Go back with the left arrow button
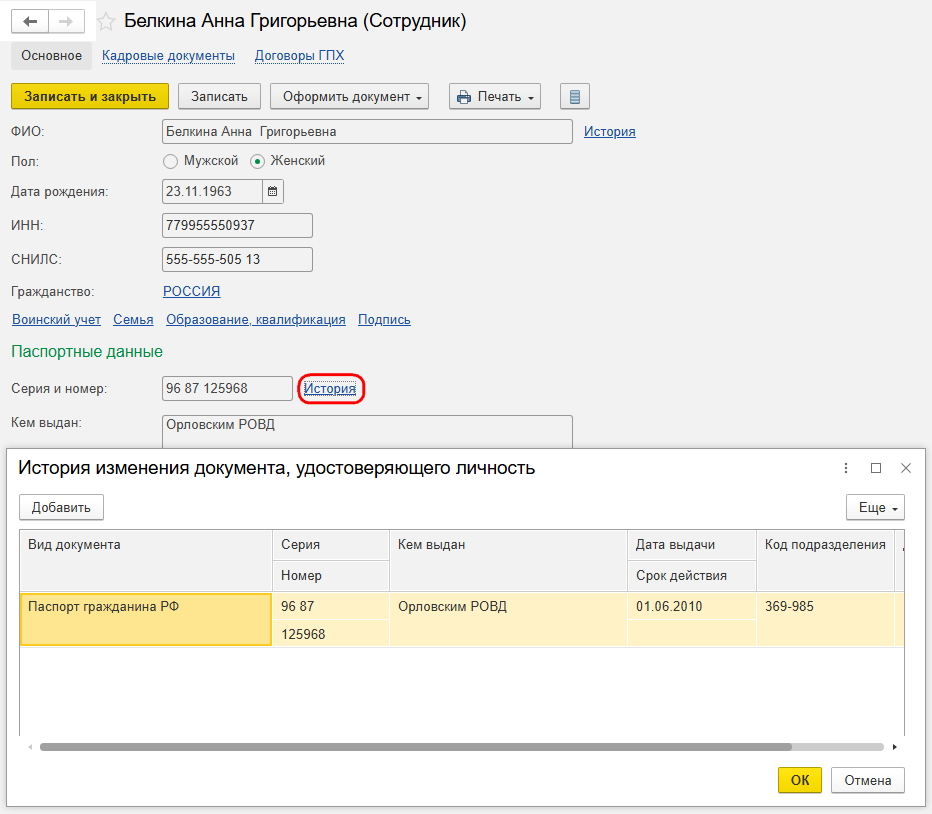 (x=30, y=21)
